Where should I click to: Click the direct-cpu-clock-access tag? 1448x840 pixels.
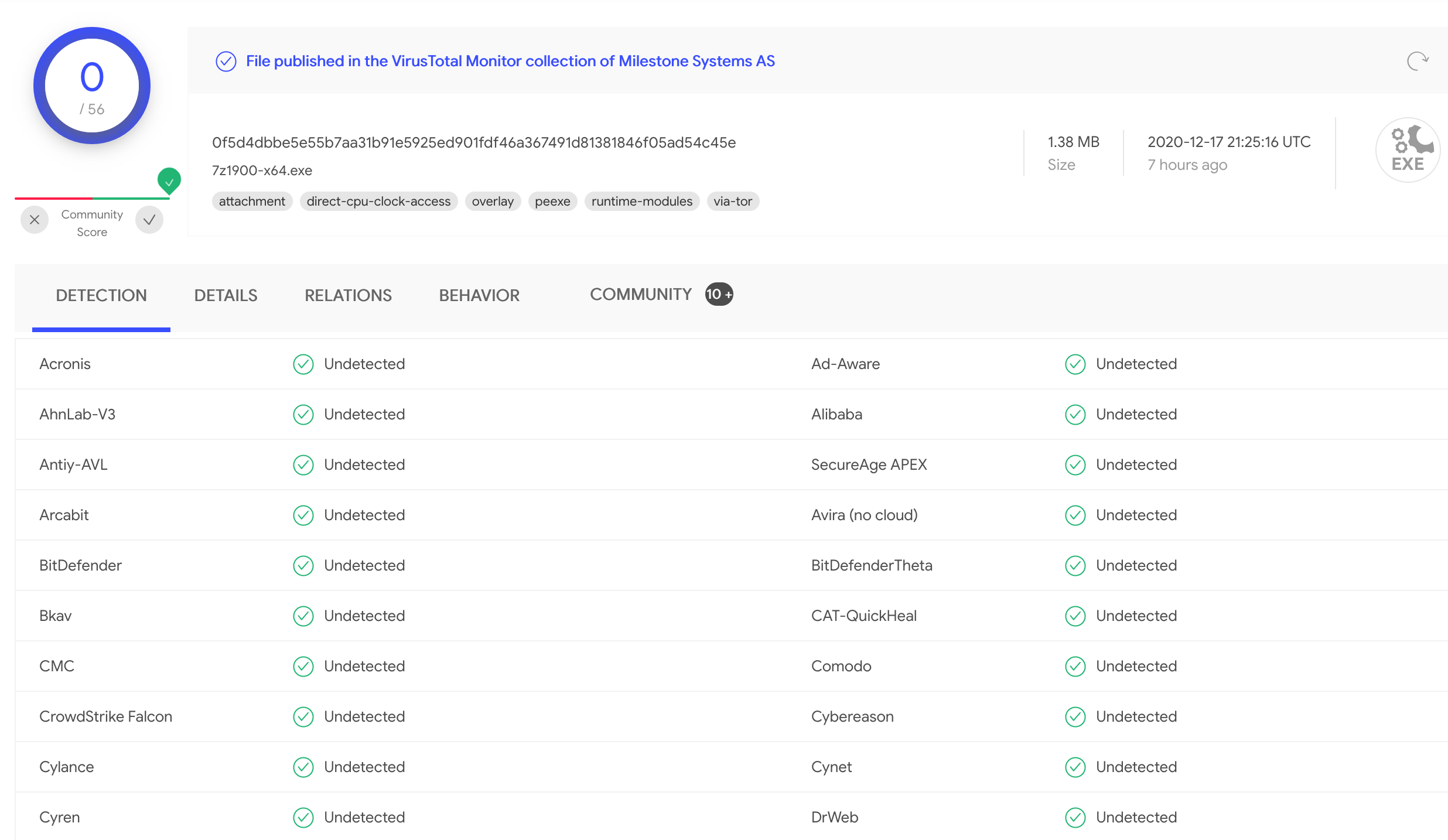(378, 202)
